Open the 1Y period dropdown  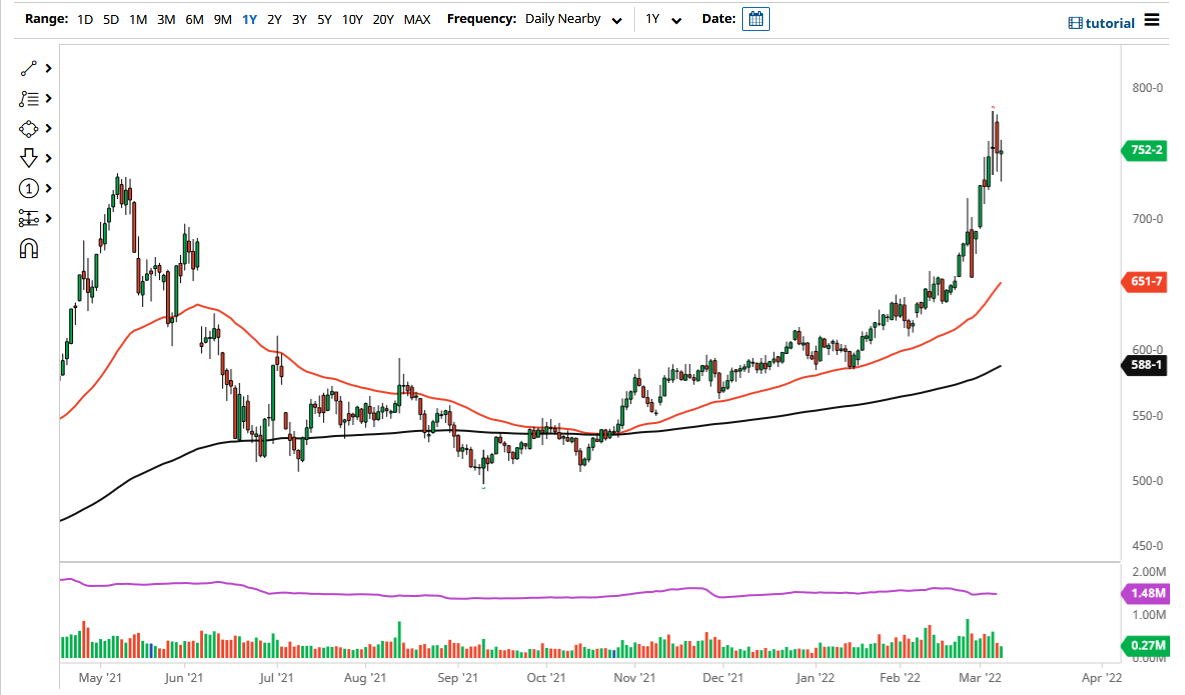click(664, 20)
